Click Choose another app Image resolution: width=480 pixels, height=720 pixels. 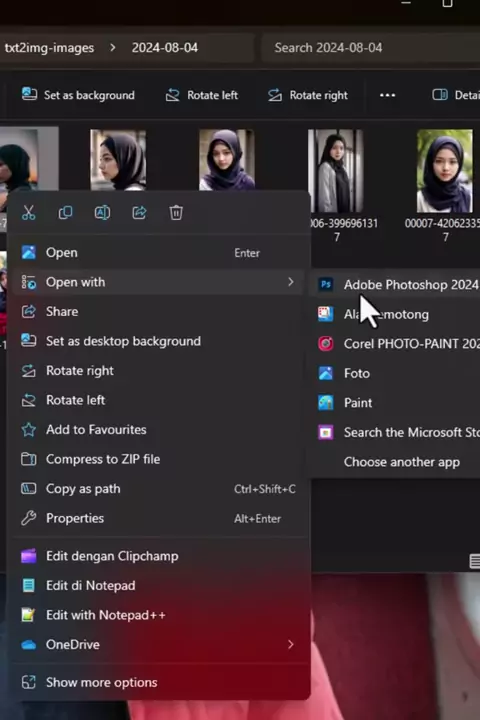pyautogui.click(x=401, y=462)
